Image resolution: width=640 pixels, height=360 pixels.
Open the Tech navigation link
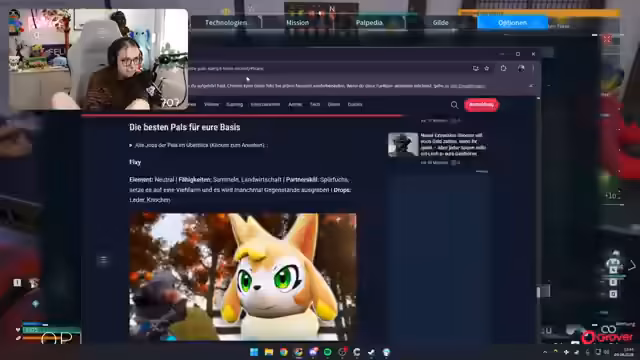point(315,104)
